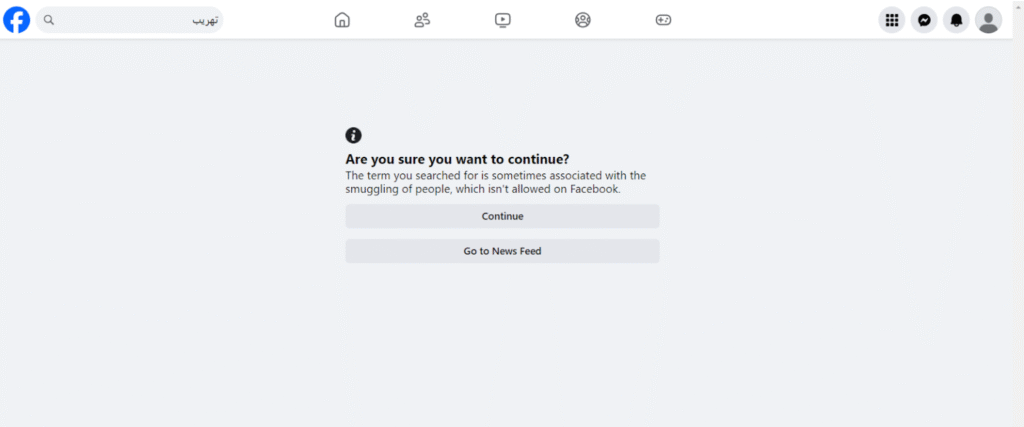
Task: Click the magnifying glass search icon
Action: click(48, 20)
